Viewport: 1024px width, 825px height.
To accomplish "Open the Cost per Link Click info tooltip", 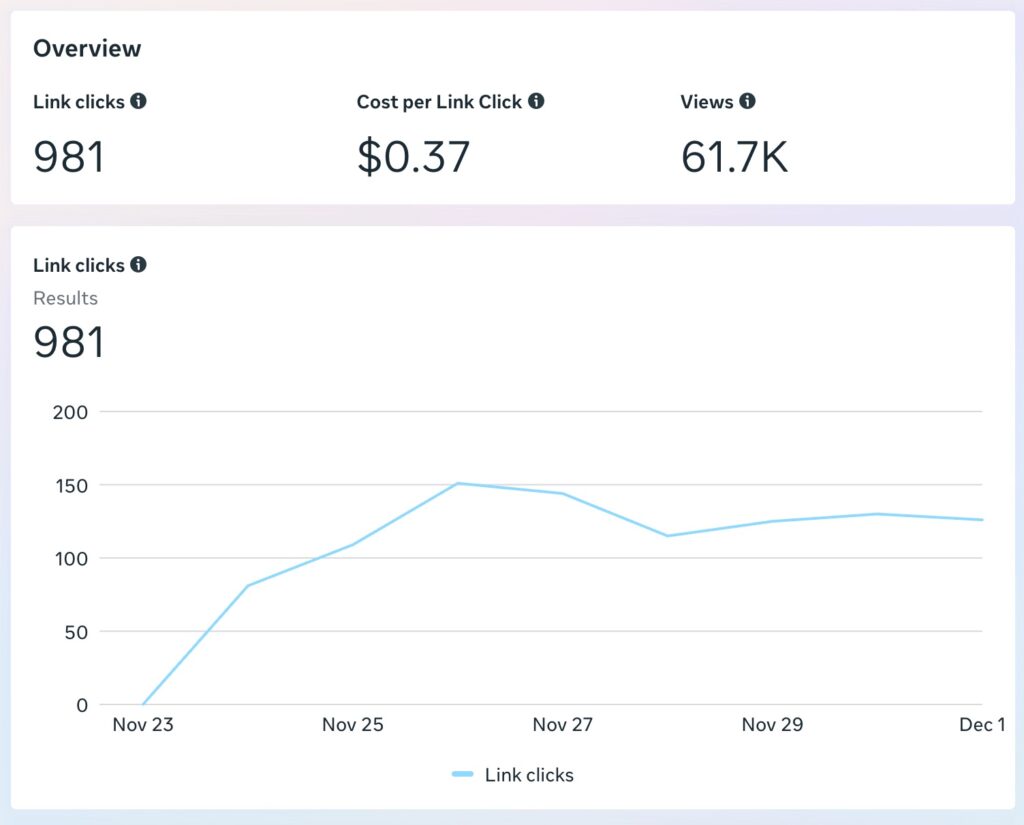I will point(536,101).
